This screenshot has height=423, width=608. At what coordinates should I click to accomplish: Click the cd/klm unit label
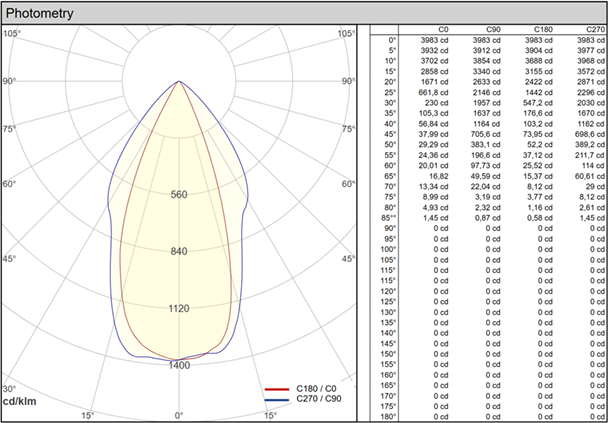20,401
